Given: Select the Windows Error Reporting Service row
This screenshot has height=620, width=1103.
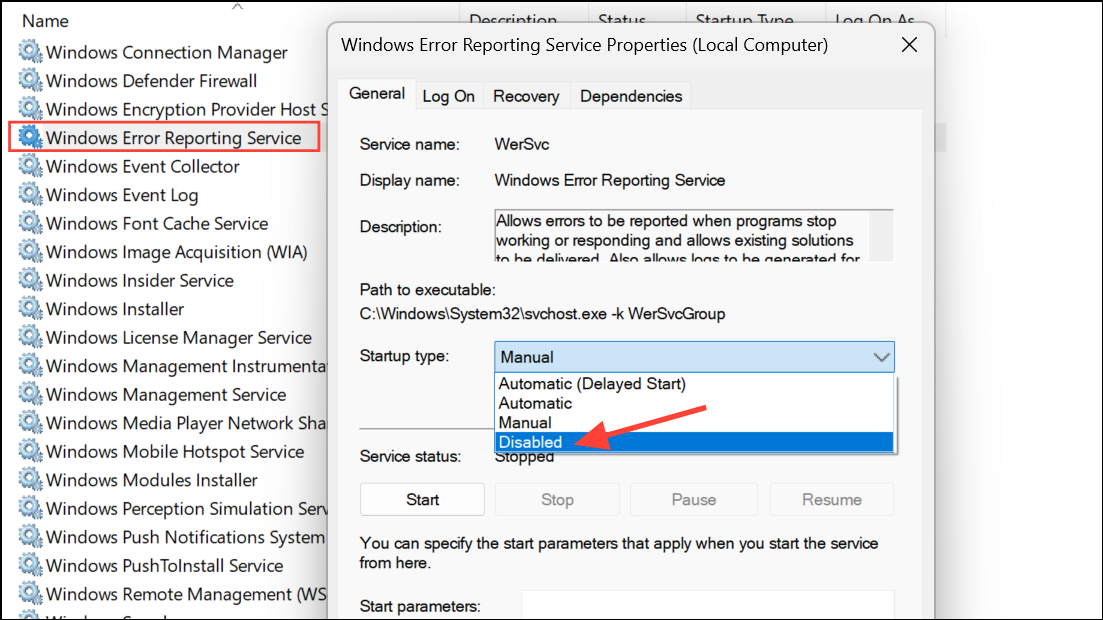Looking at the screenshot, I should coord(164,137).
